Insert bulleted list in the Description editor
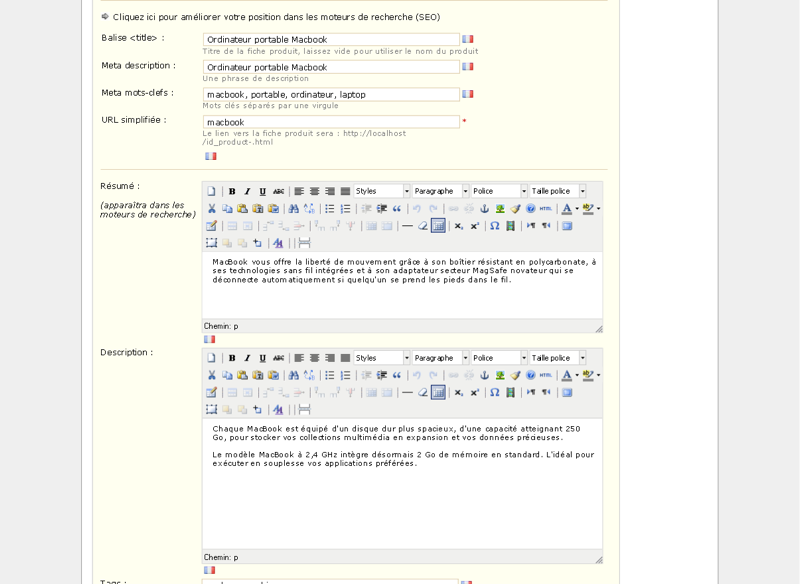The height and width of the screenshot is (584, 800). 330,375
